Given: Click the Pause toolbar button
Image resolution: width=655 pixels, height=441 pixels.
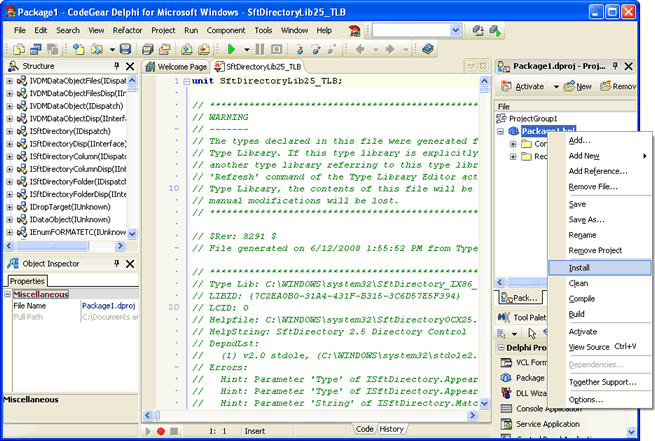Looking at the screenshot, I should point(259,49).
